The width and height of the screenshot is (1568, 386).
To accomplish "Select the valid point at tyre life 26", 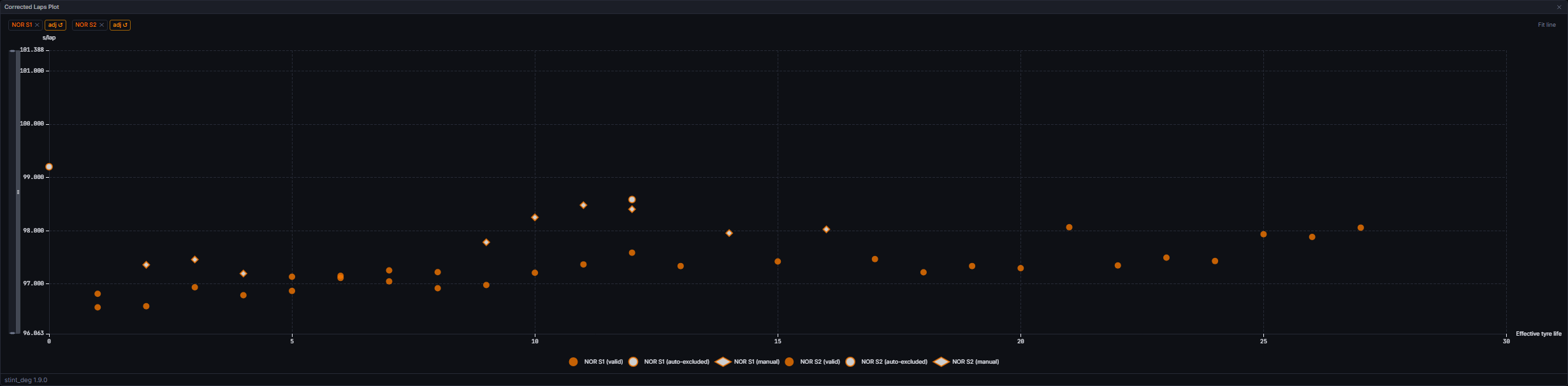I will (1312, 237).
